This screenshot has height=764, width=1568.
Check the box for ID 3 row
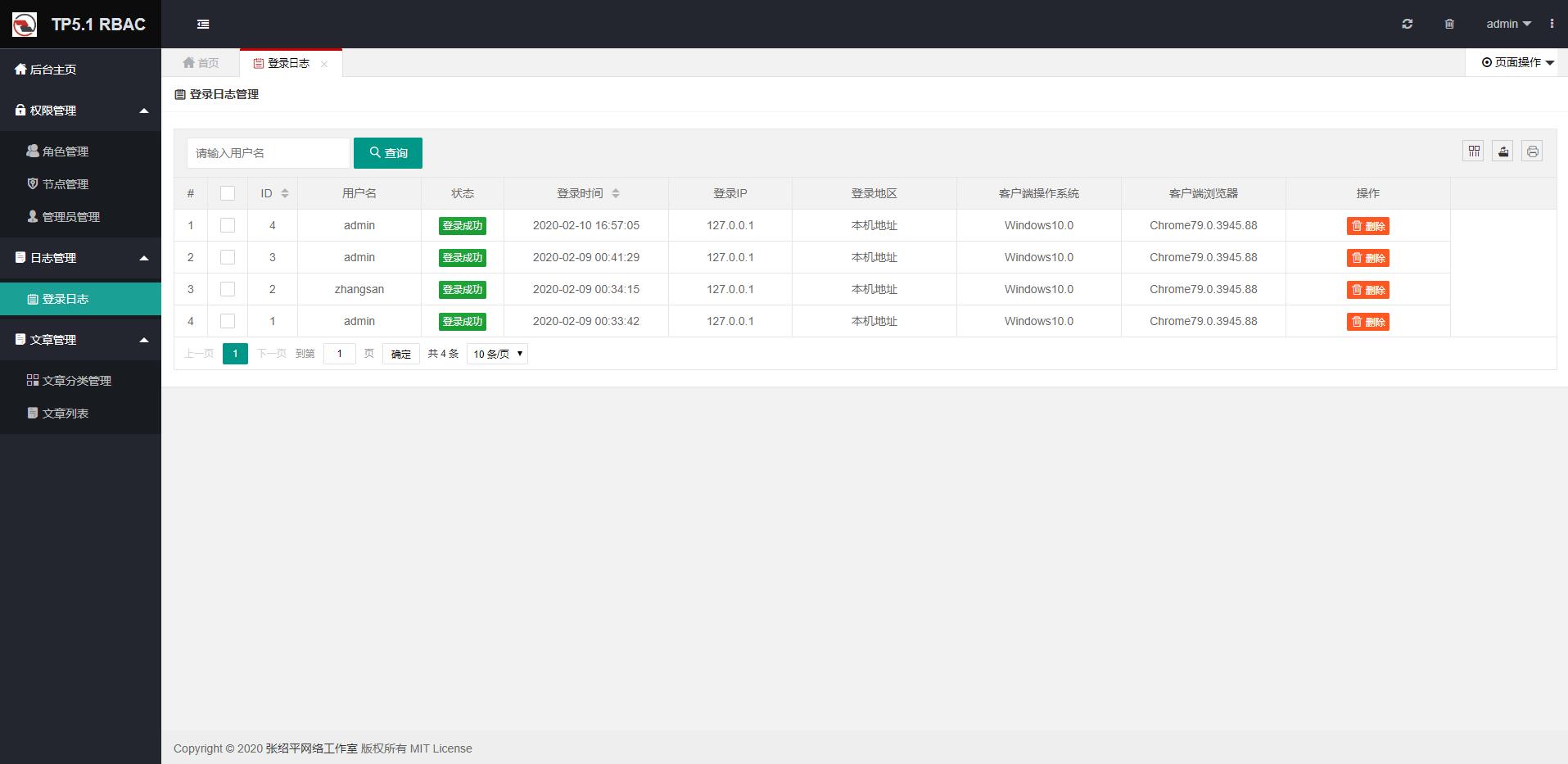[228, 257]
